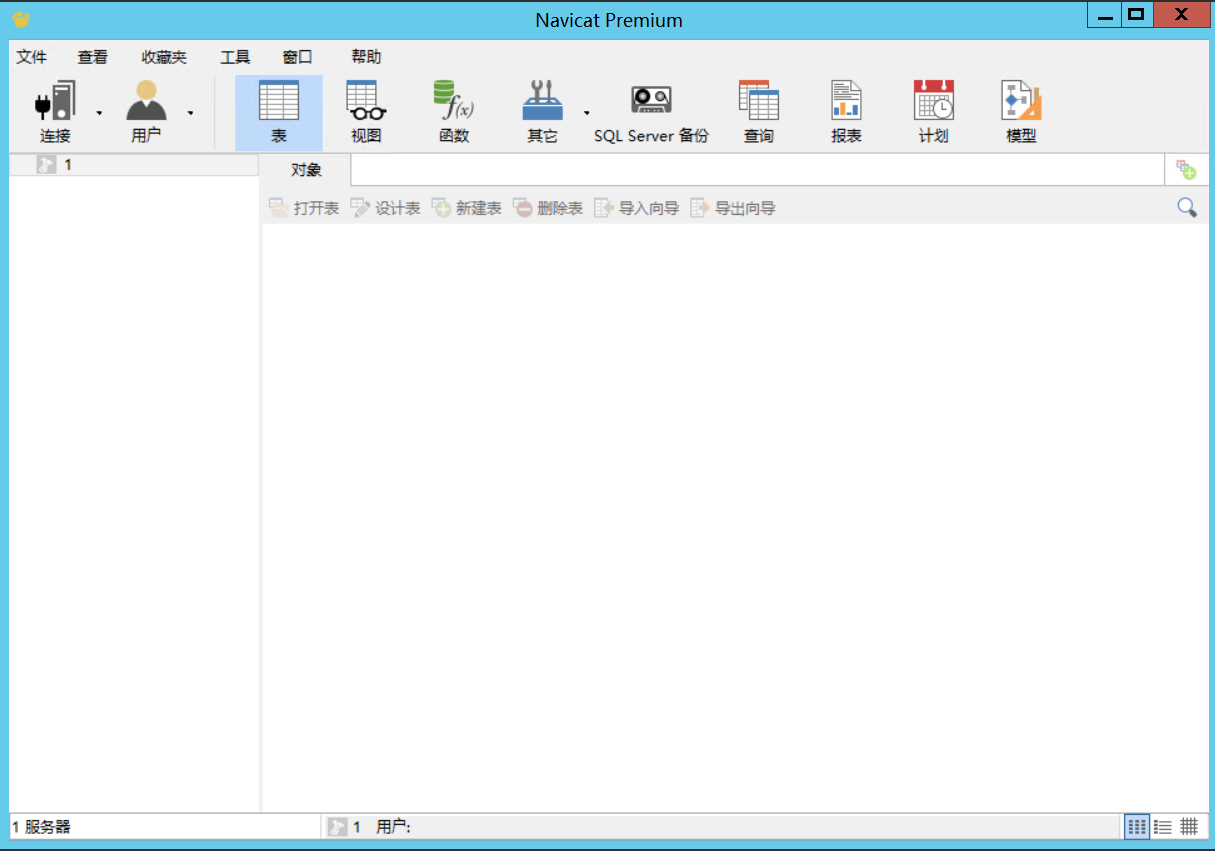
Task: Select the 计划 (Schedule) icon
Action: [932, 110]
